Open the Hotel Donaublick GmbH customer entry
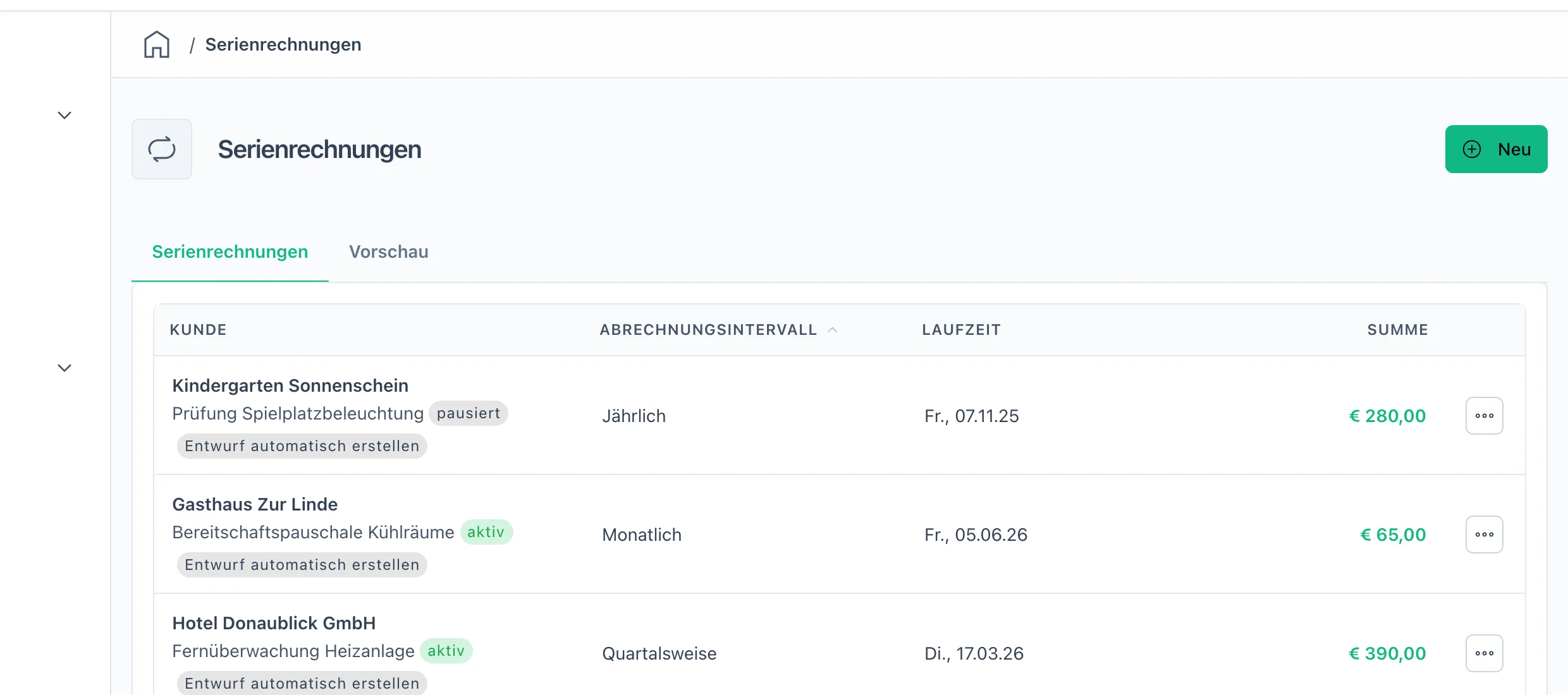1568x695 pixels. point(274,623)
